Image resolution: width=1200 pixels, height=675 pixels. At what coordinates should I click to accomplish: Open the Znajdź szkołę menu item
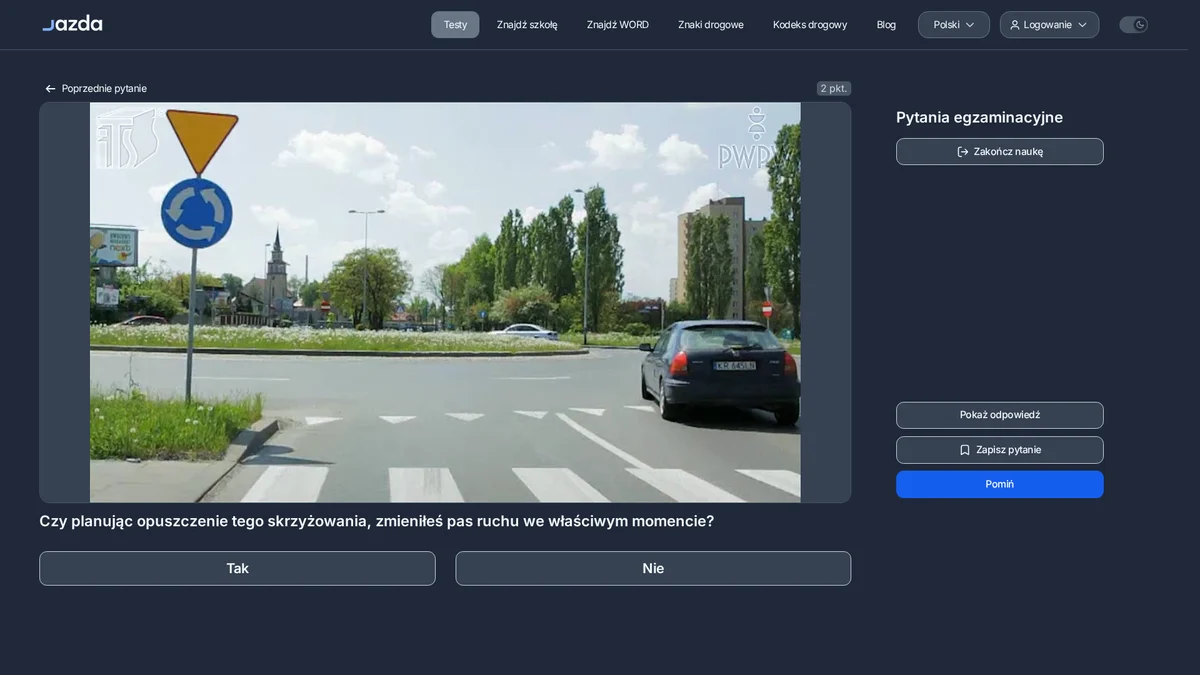point(527,25)
